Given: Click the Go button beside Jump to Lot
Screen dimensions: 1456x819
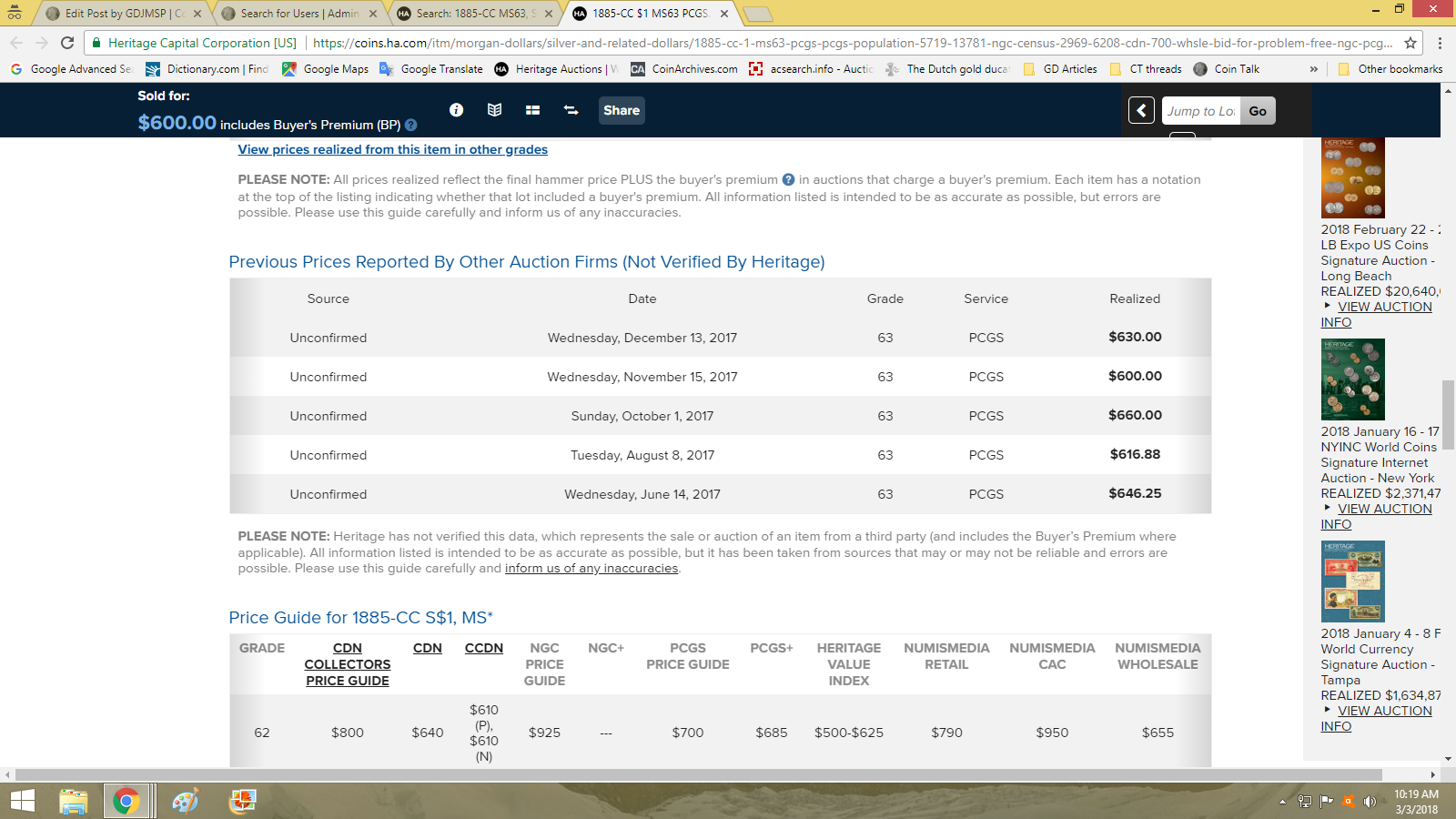Looking at the screenshot, I should point(1258,111).
